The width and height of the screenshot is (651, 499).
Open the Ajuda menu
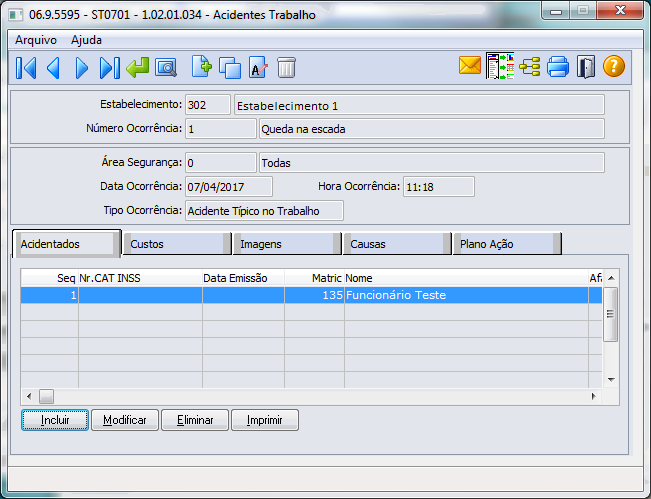coord(86,40)
